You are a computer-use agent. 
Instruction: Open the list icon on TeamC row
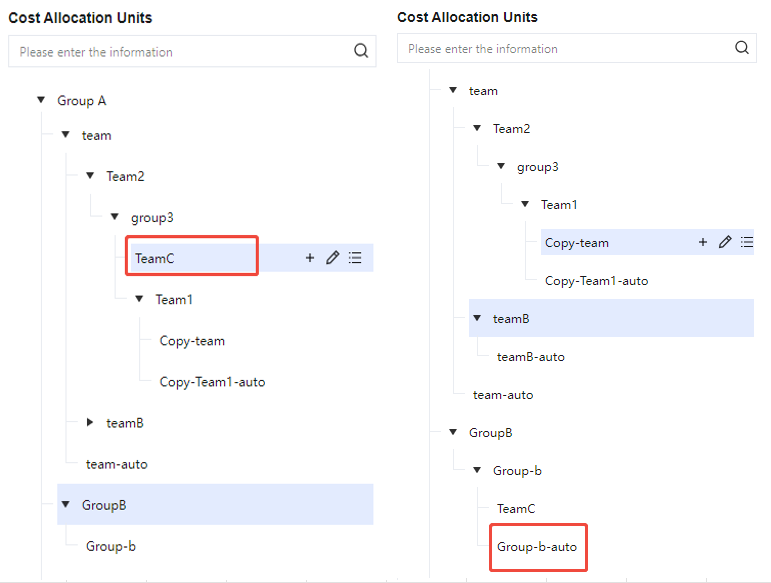click(x=355, y=258)
